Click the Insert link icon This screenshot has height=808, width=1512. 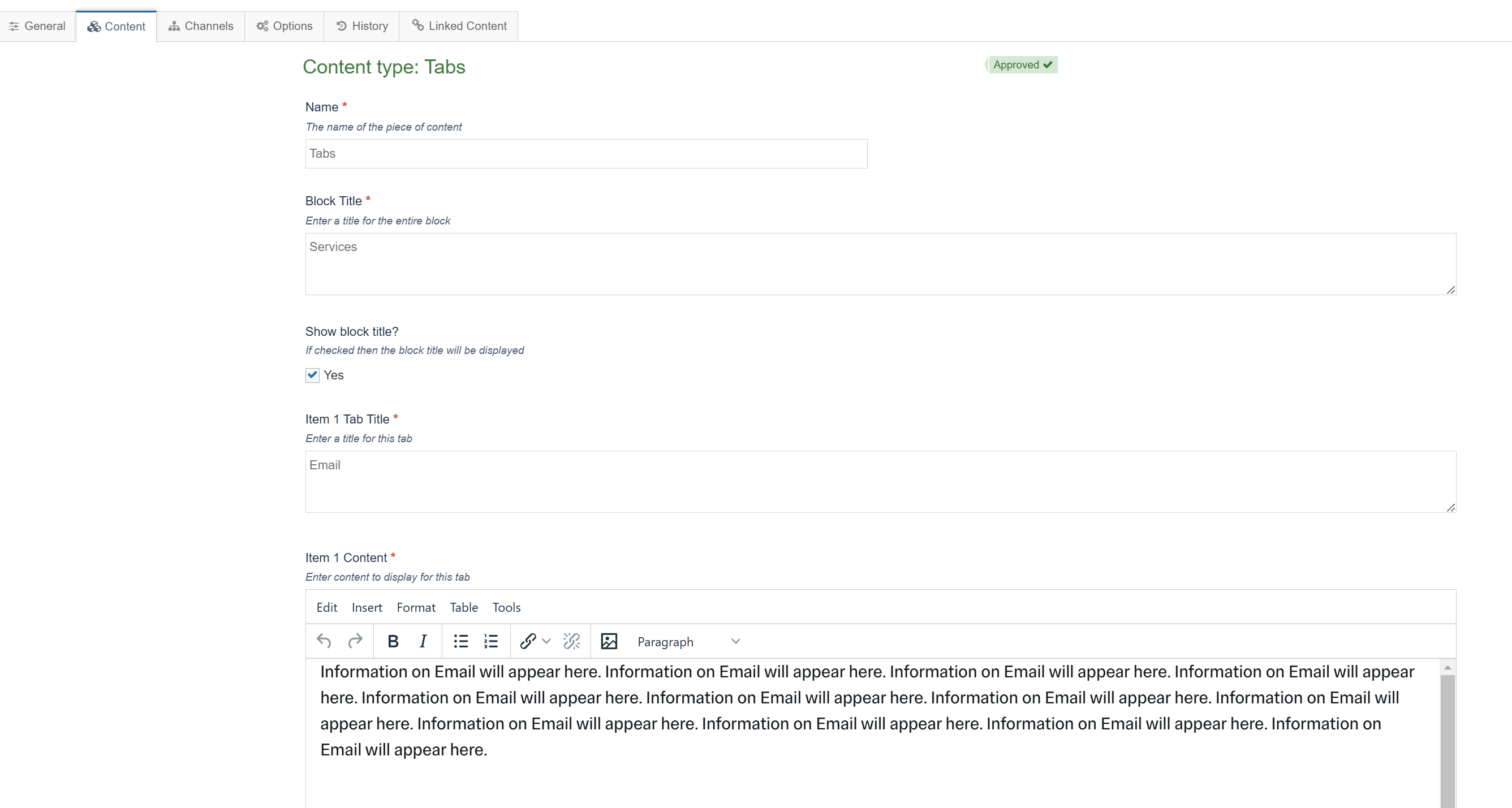(528, 641)
